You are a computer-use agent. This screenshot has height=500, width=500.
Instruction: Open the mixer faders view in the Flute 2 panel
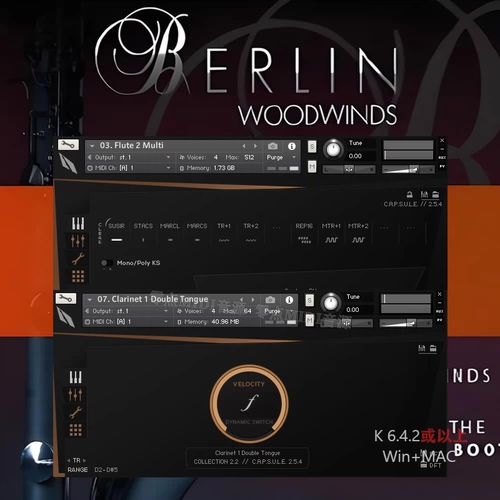(78, 241)
